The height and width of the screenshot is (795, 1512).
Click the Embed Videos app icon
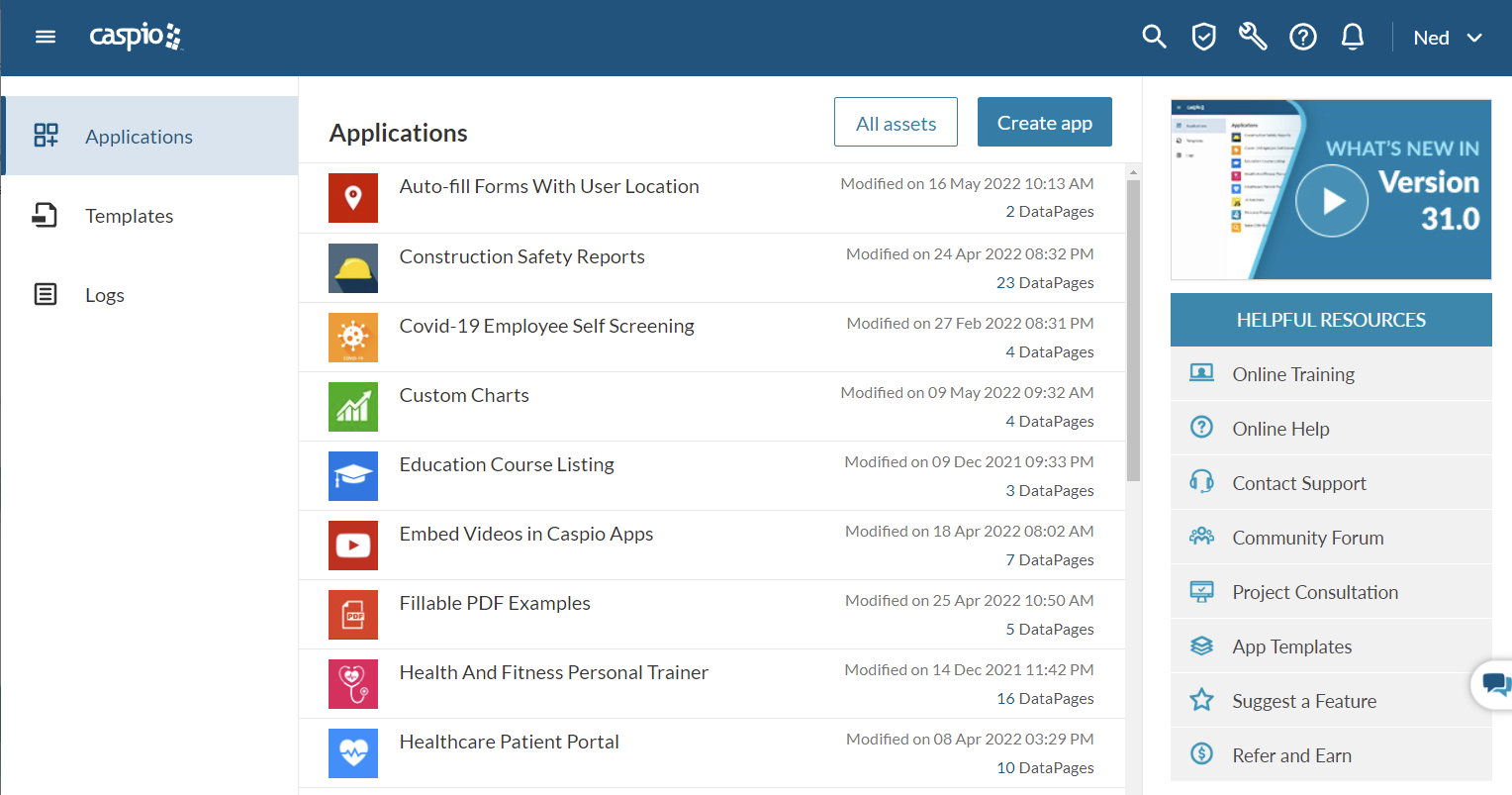click(353, 546)
